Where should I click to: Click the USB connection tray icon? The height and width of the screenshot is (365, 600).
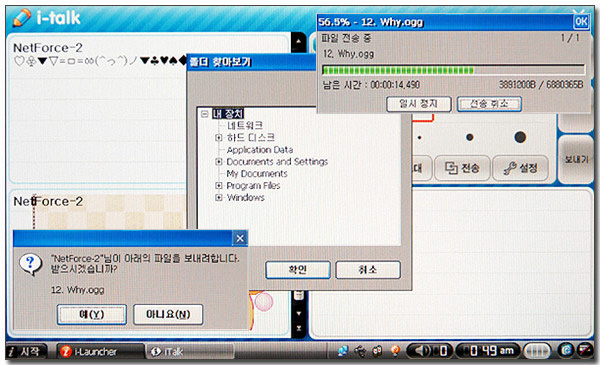[x=360, y=350]
